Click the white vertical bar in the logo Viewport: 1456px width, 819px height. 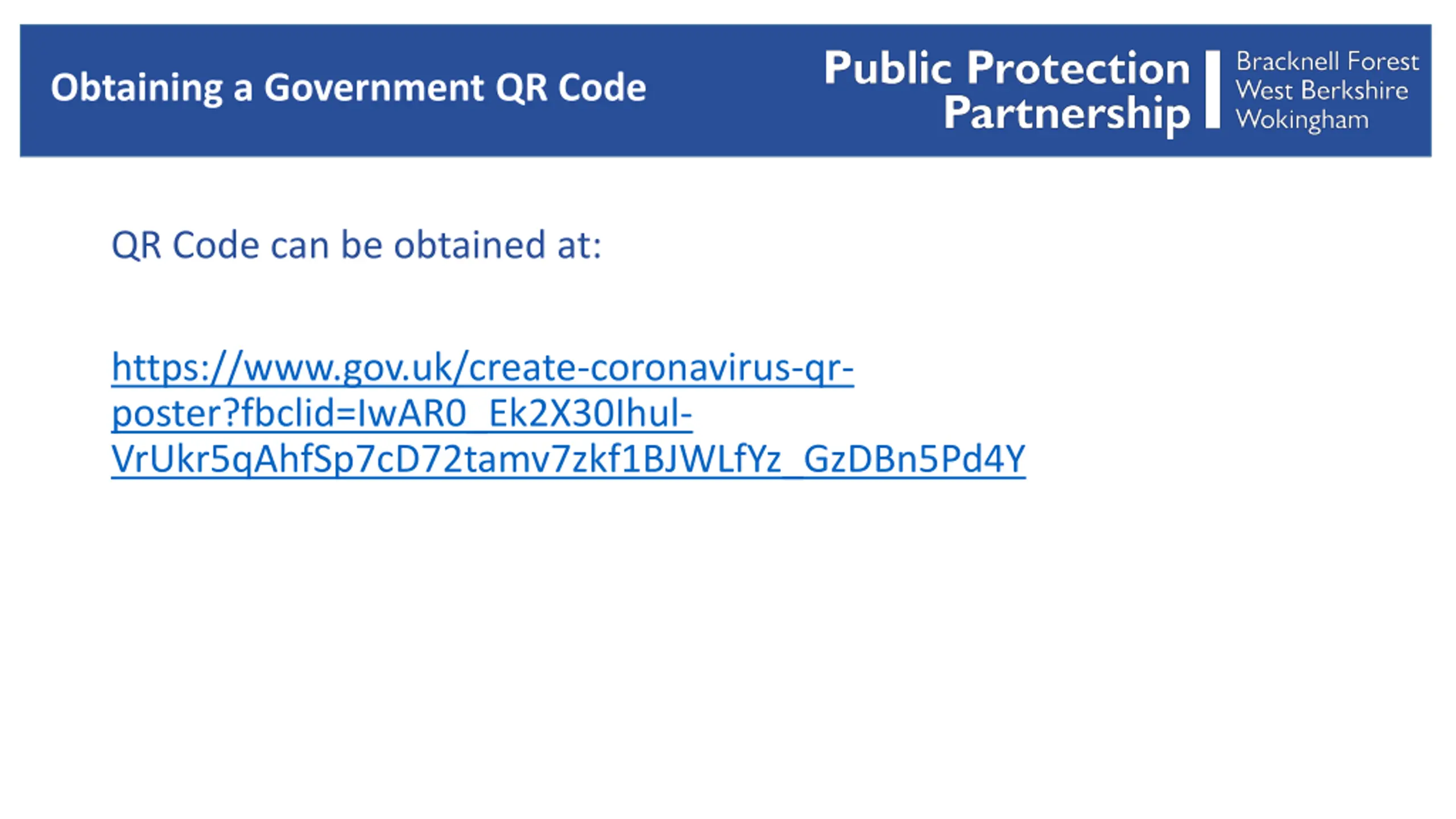click(x=1213, y=89)
